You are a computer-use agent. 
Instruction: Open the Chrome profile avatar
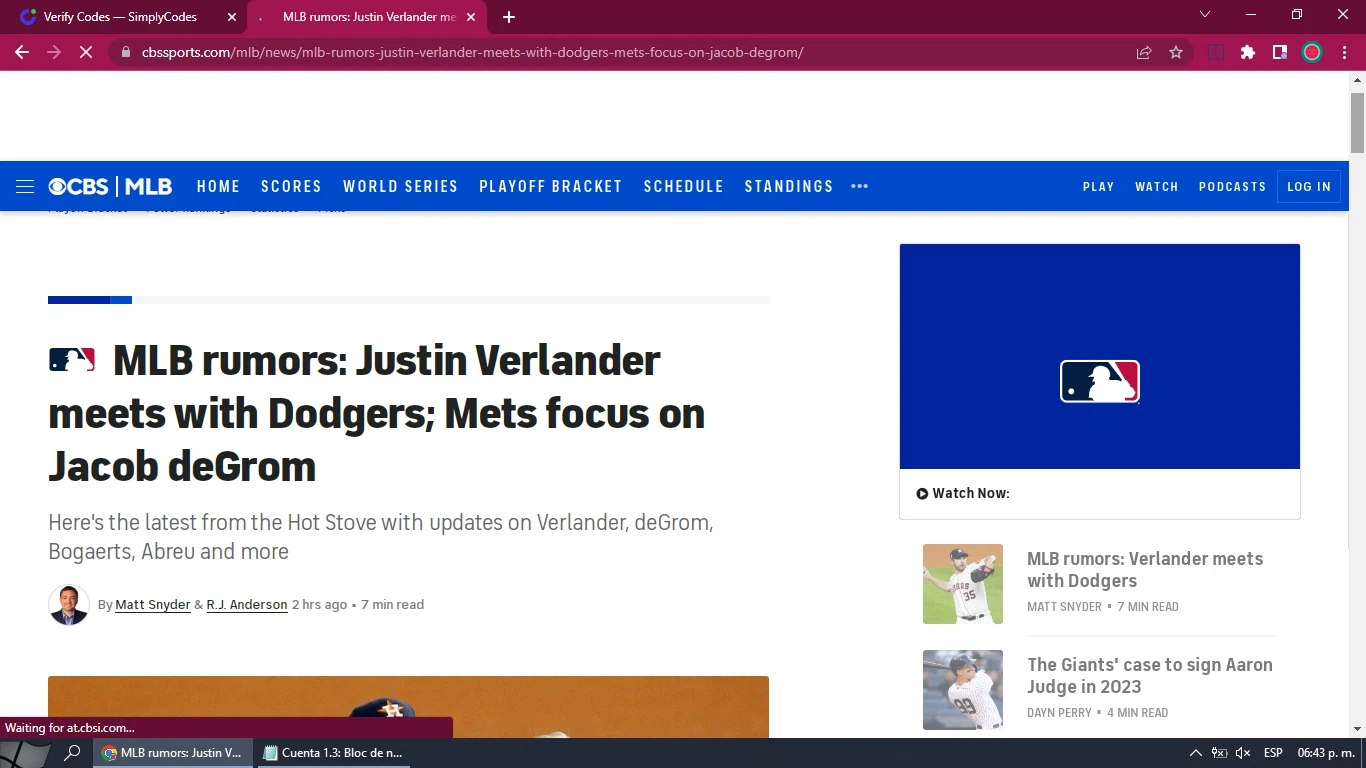click(1312, 52)
